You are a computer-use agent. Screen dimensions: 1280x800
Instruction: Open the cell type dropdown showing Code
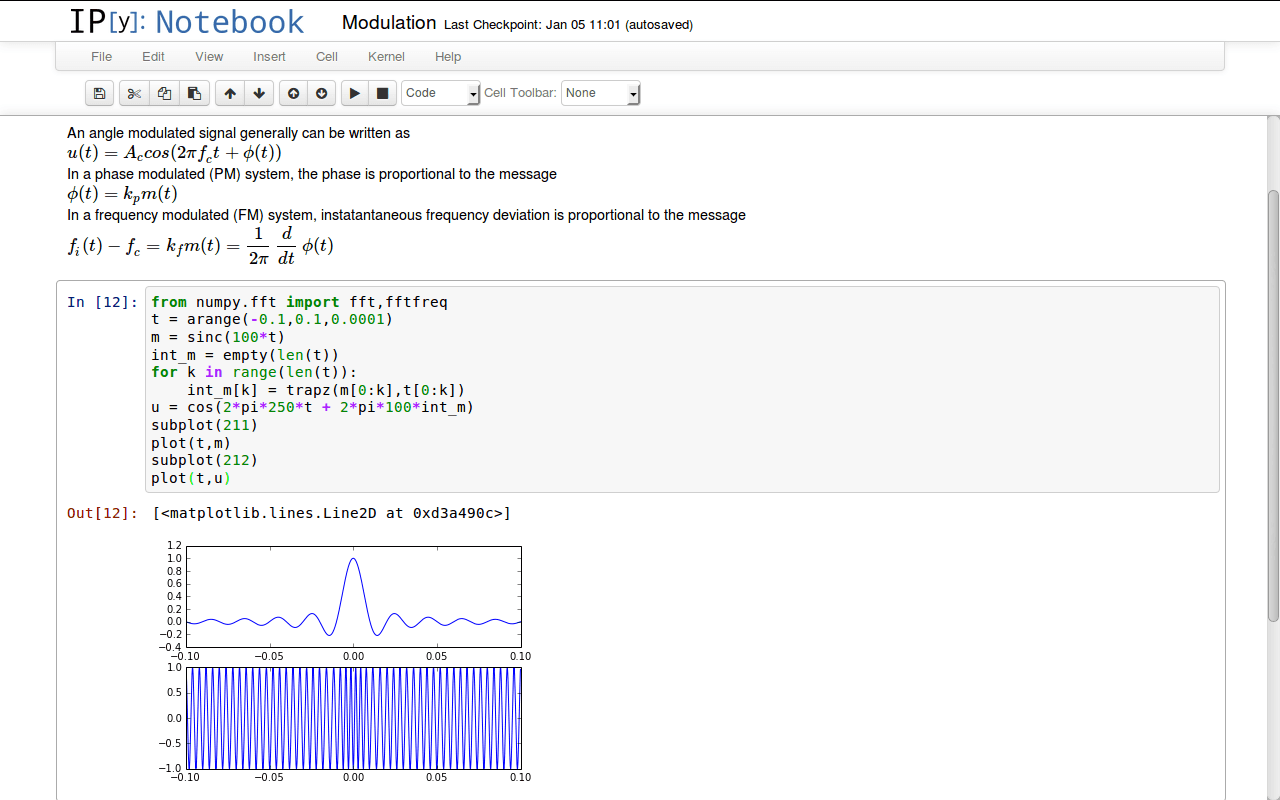click(x=440, y=93)
